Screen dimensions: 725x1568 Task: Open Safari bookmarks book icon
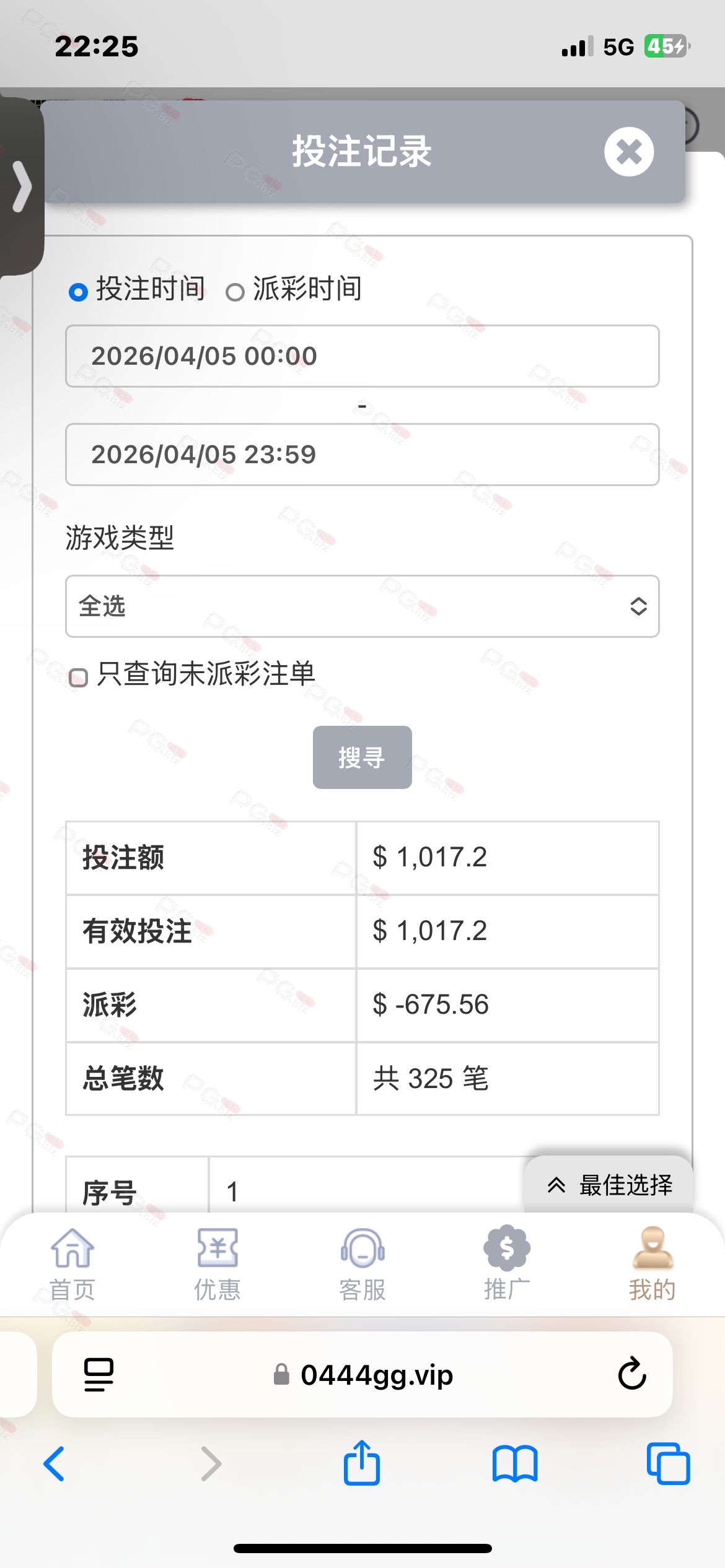(x=515, y=1464)
